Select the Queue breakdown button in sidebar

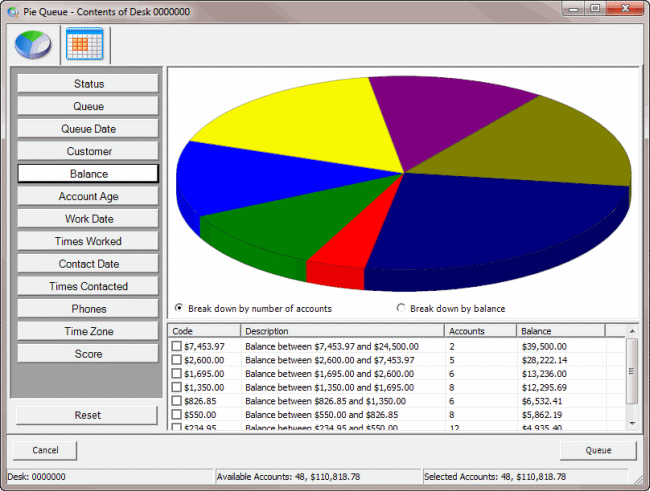(88, 106)
